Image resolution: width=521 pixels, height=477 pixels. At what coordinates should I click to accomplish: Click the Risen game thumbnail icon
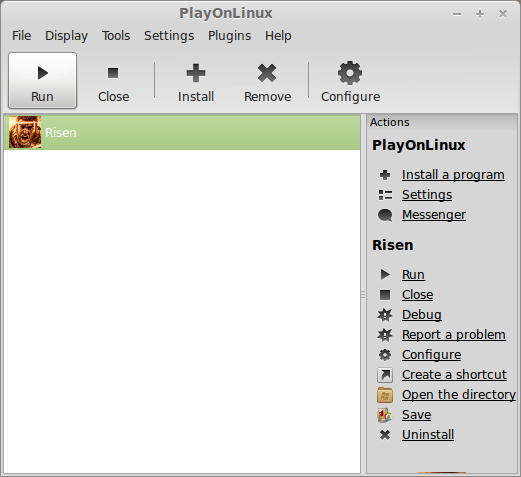[25, 132]
